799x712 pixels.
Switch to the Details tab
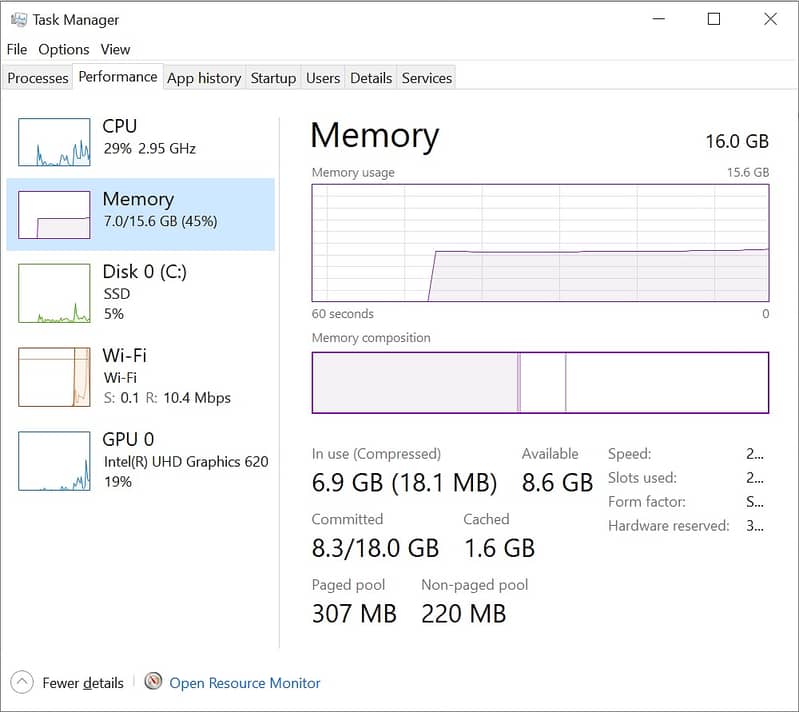click(x=371, y=78)
